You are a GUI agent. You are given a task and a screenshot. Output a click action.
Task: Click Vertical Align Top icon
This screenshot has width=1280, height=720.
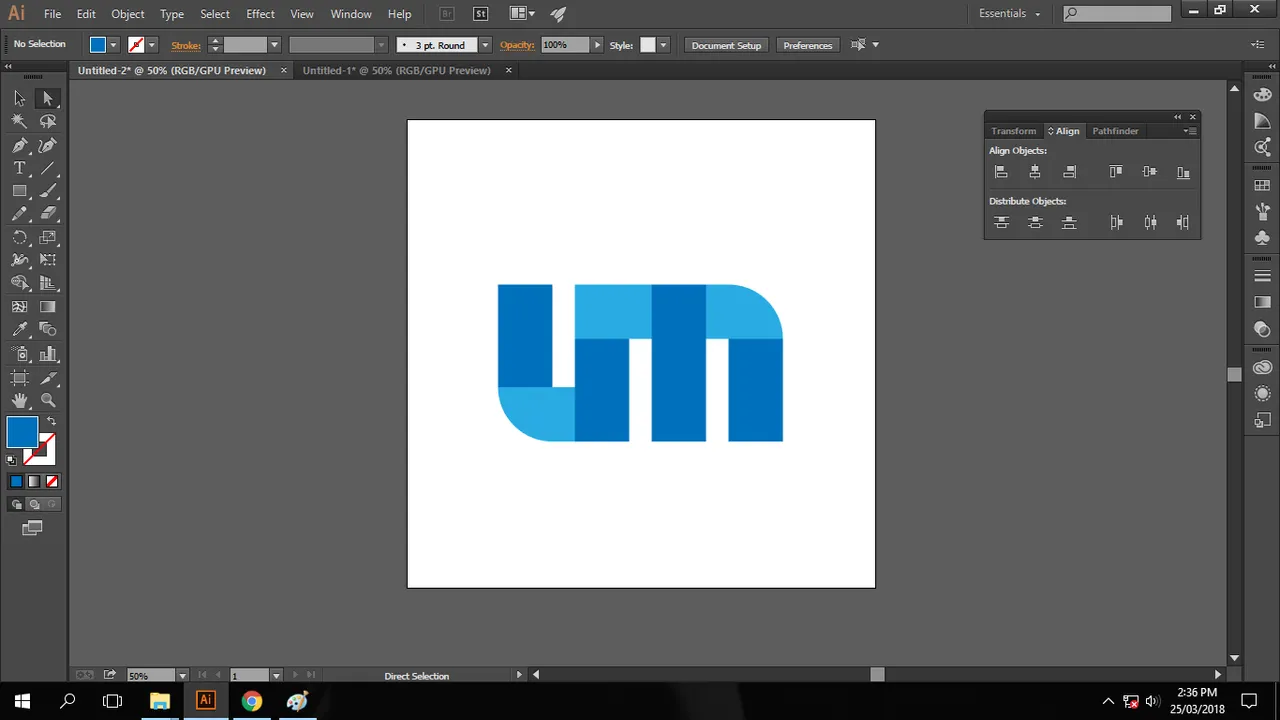pyautogui.click(x=1116, y=172)
